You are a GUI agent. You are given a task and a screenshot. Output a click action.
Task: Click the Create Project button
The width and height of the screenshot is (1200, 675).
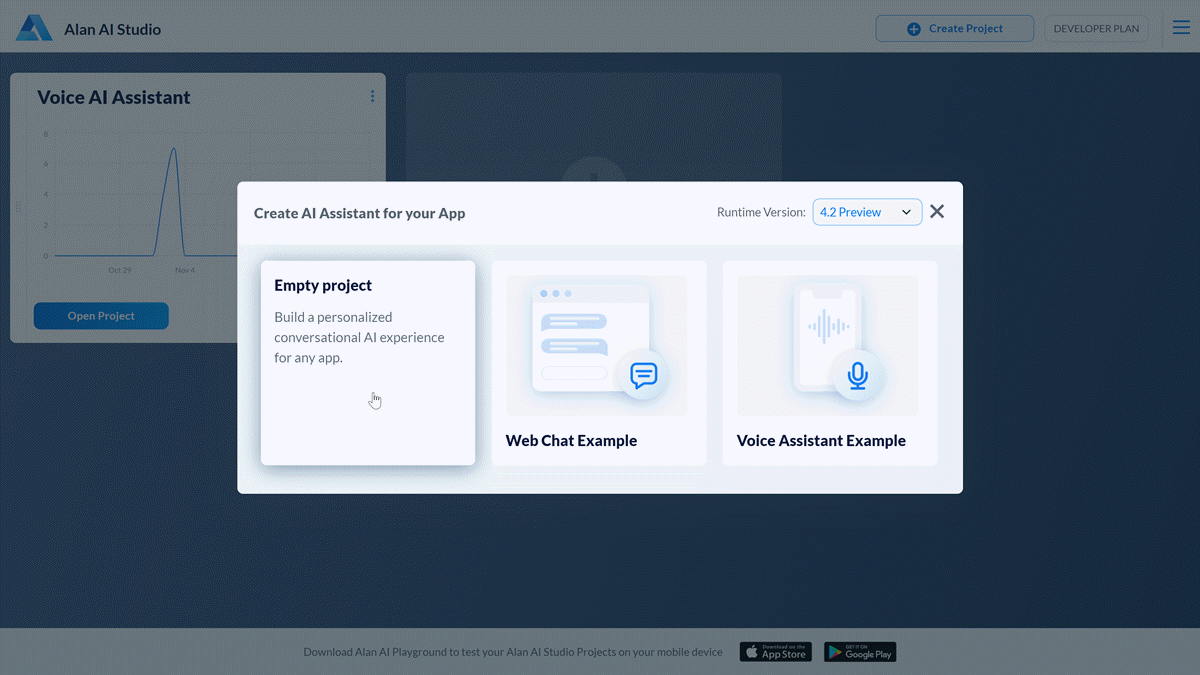click(954, 29)
